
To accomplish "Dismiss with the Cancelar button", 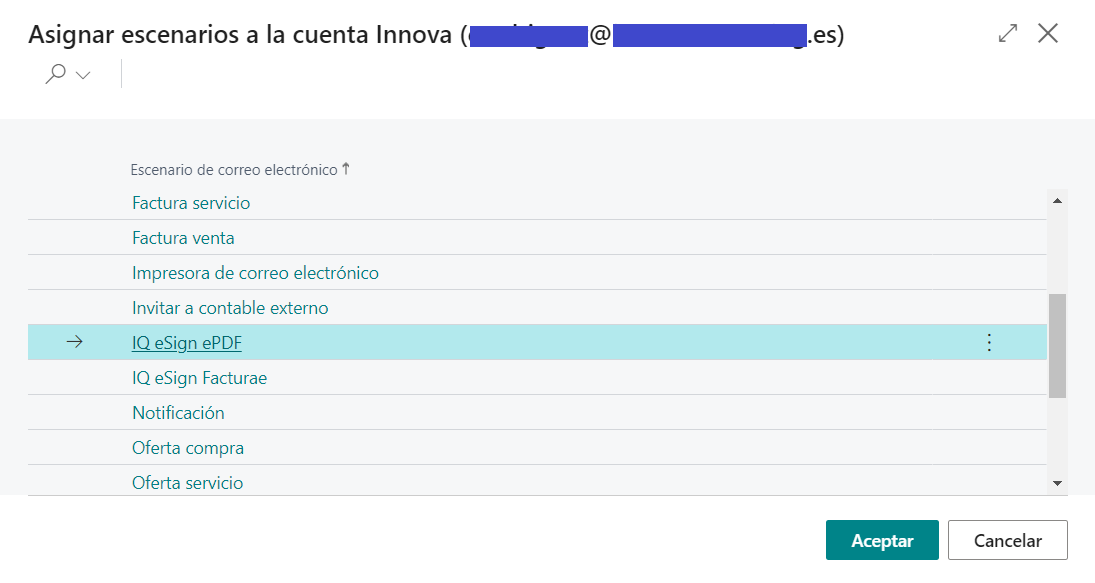I will [x=1007, y=539].
